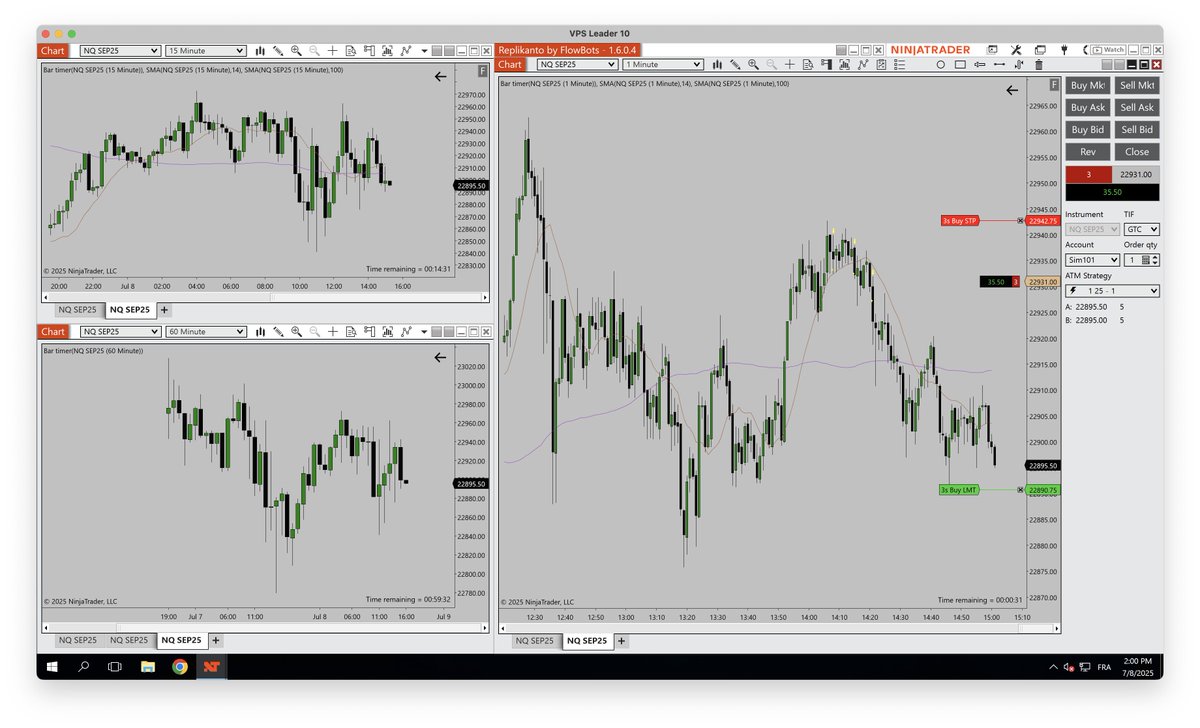Click return arrow in 1 Minute chart
Image resolution: width=1200 pixels, height=728 pixels.
[x=1012, y=90]
